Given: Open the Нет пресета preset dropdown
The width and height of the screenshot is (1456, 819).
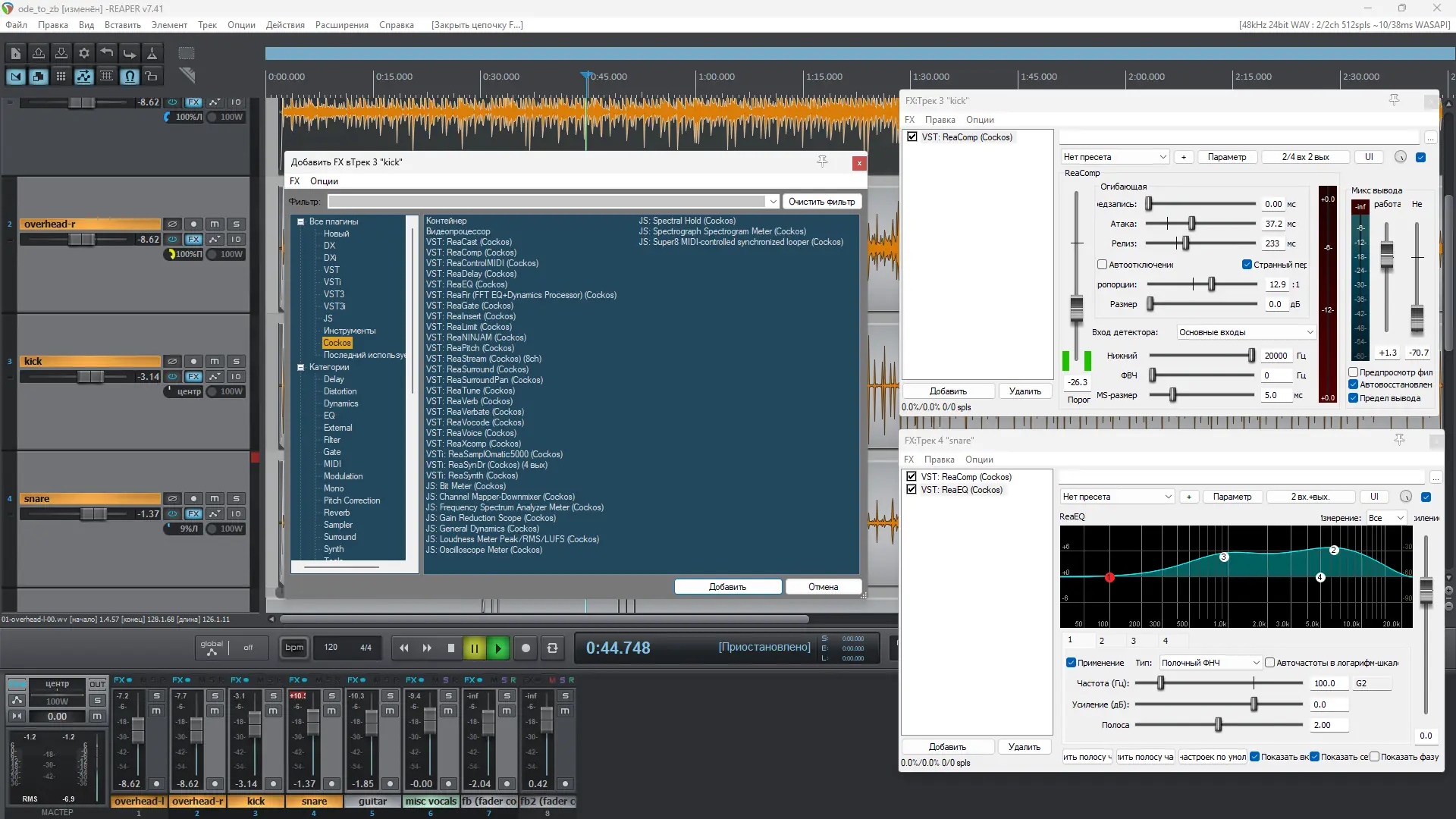Looking at the screenshot, I should click(x=1115, y=156).
